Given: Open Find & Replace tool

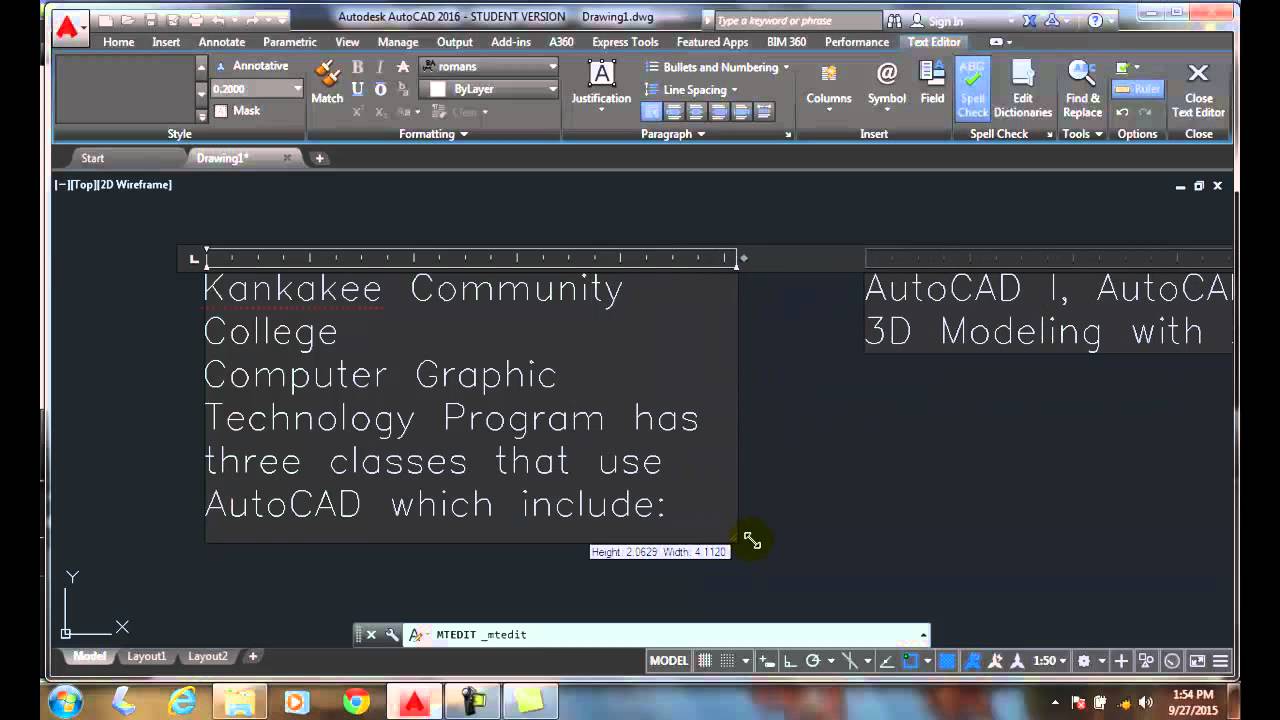Looking at the screenshot, I should [x=1082, y=87].
